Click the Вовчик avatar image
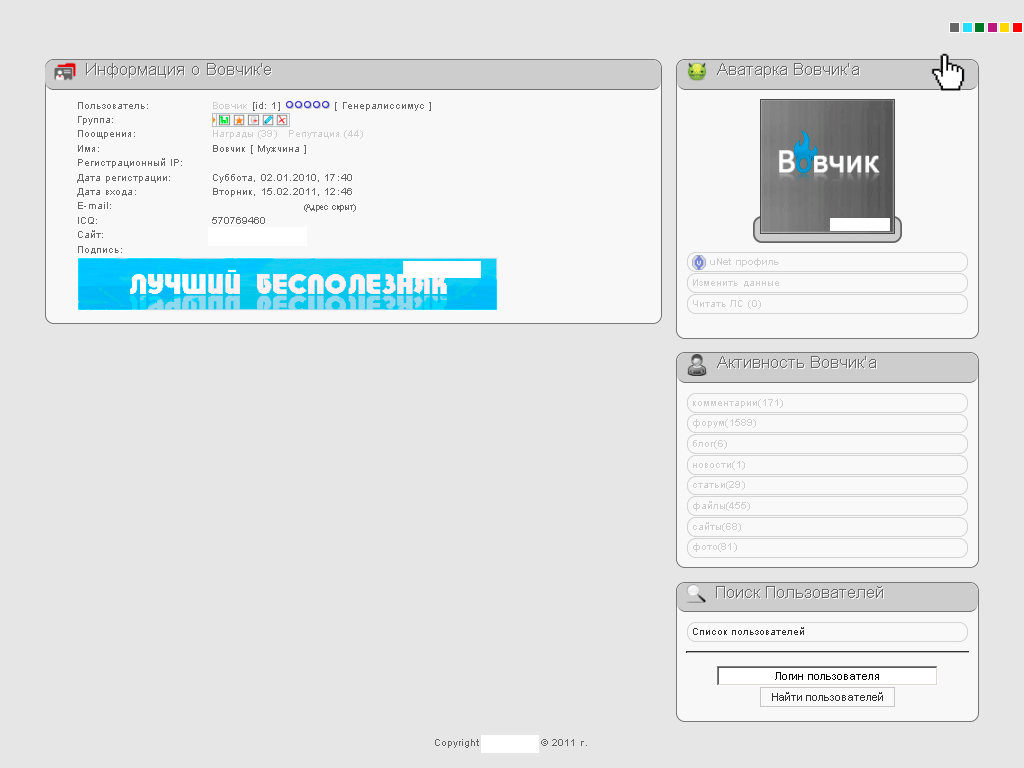 point(827,166)
